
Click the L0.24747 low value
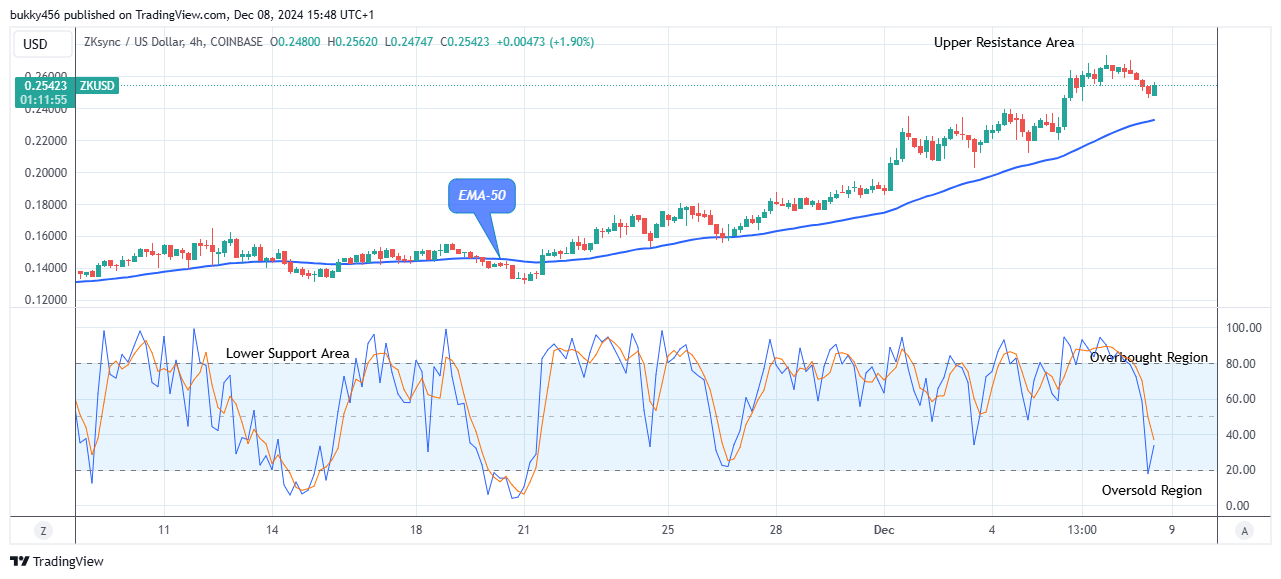[x=410, y=42]
